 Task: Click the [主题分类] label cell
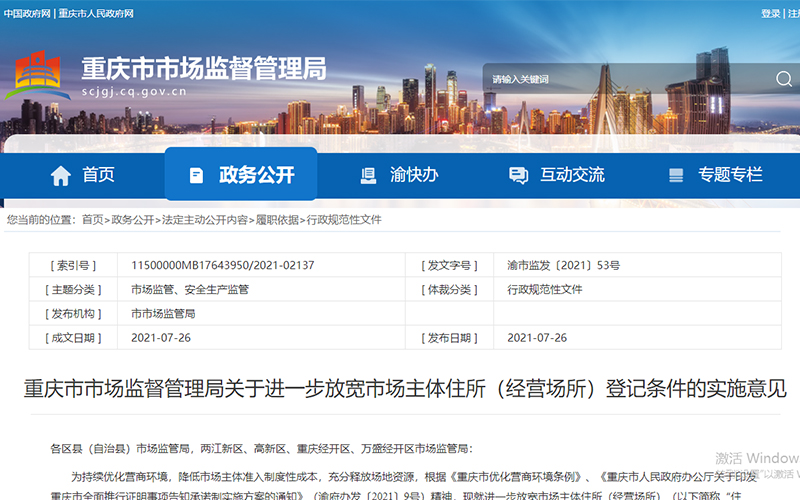[x=73, y=289]
